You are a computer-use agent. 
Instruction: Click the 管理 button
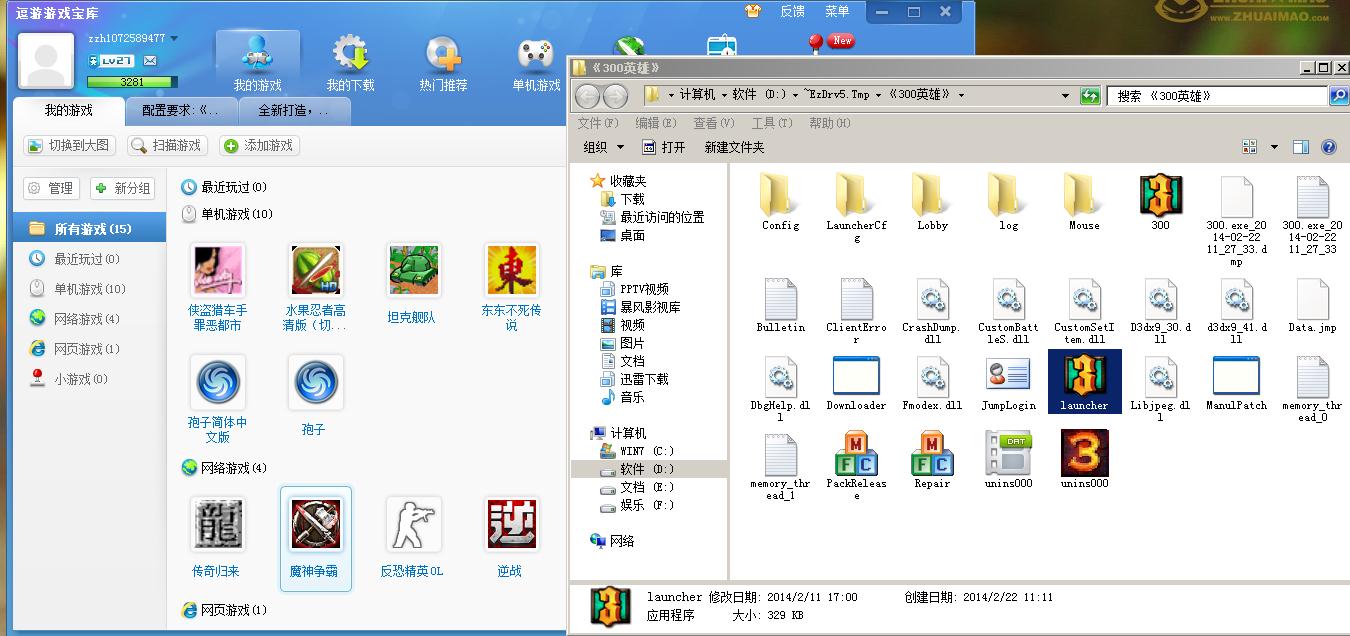[51, 188]
